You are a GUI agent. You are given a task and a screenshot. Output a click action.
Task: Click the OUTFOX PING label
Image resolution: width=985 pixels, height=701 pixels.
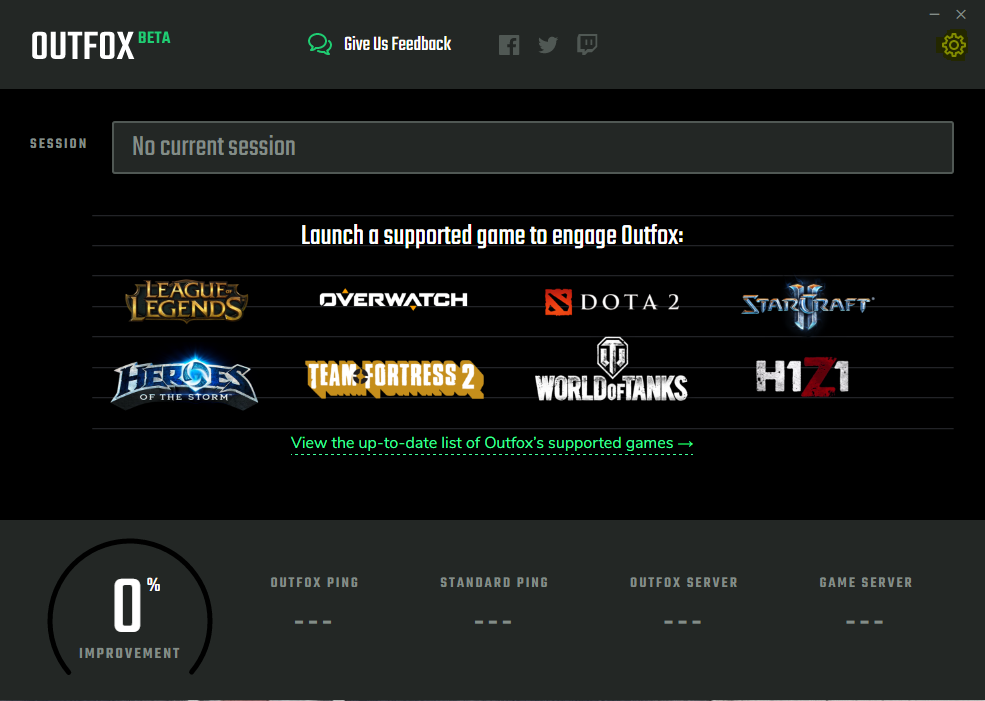(x=315, y=583)
